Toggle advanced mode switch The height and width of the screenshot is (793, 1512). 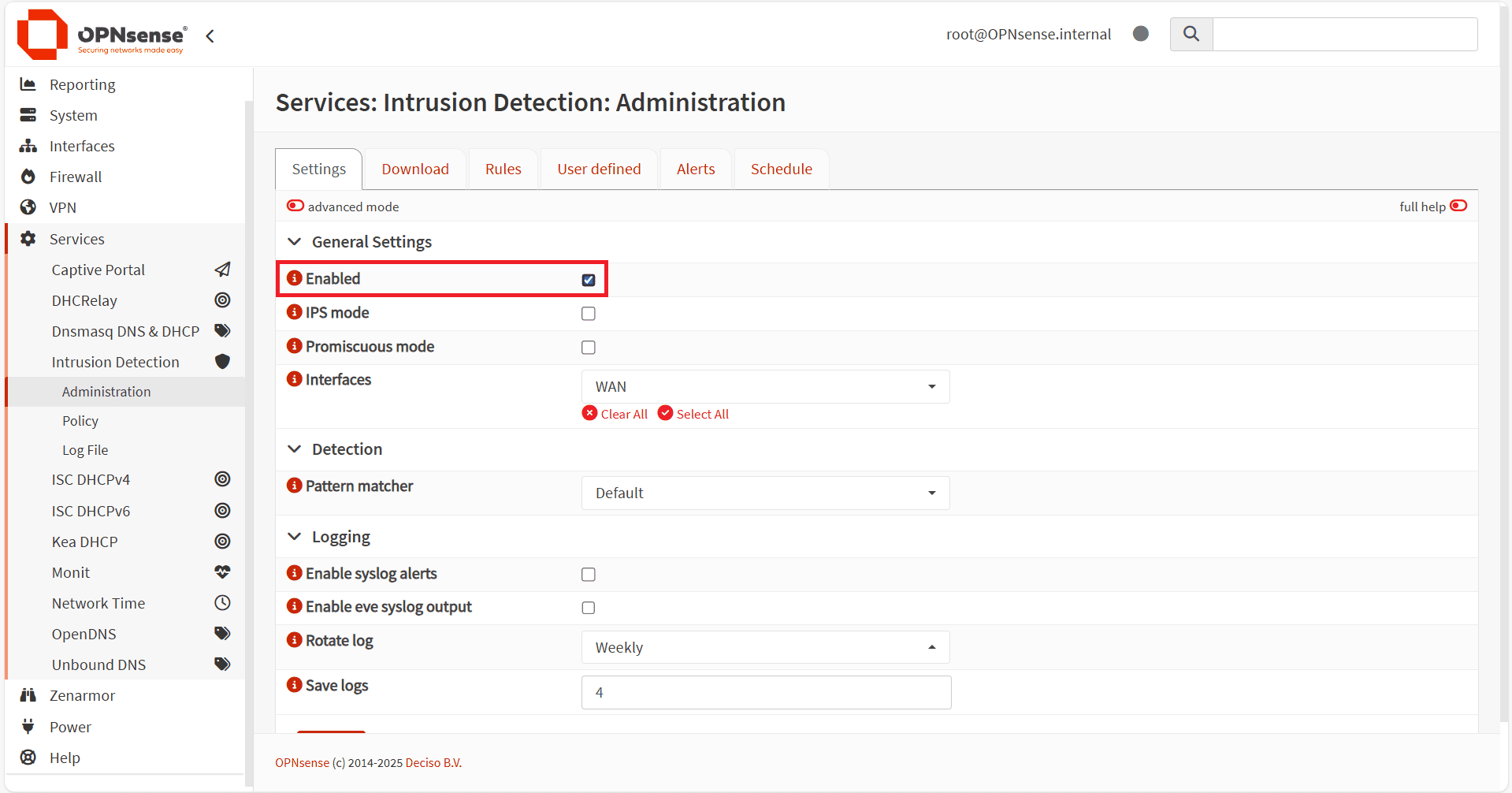(295, 206)
